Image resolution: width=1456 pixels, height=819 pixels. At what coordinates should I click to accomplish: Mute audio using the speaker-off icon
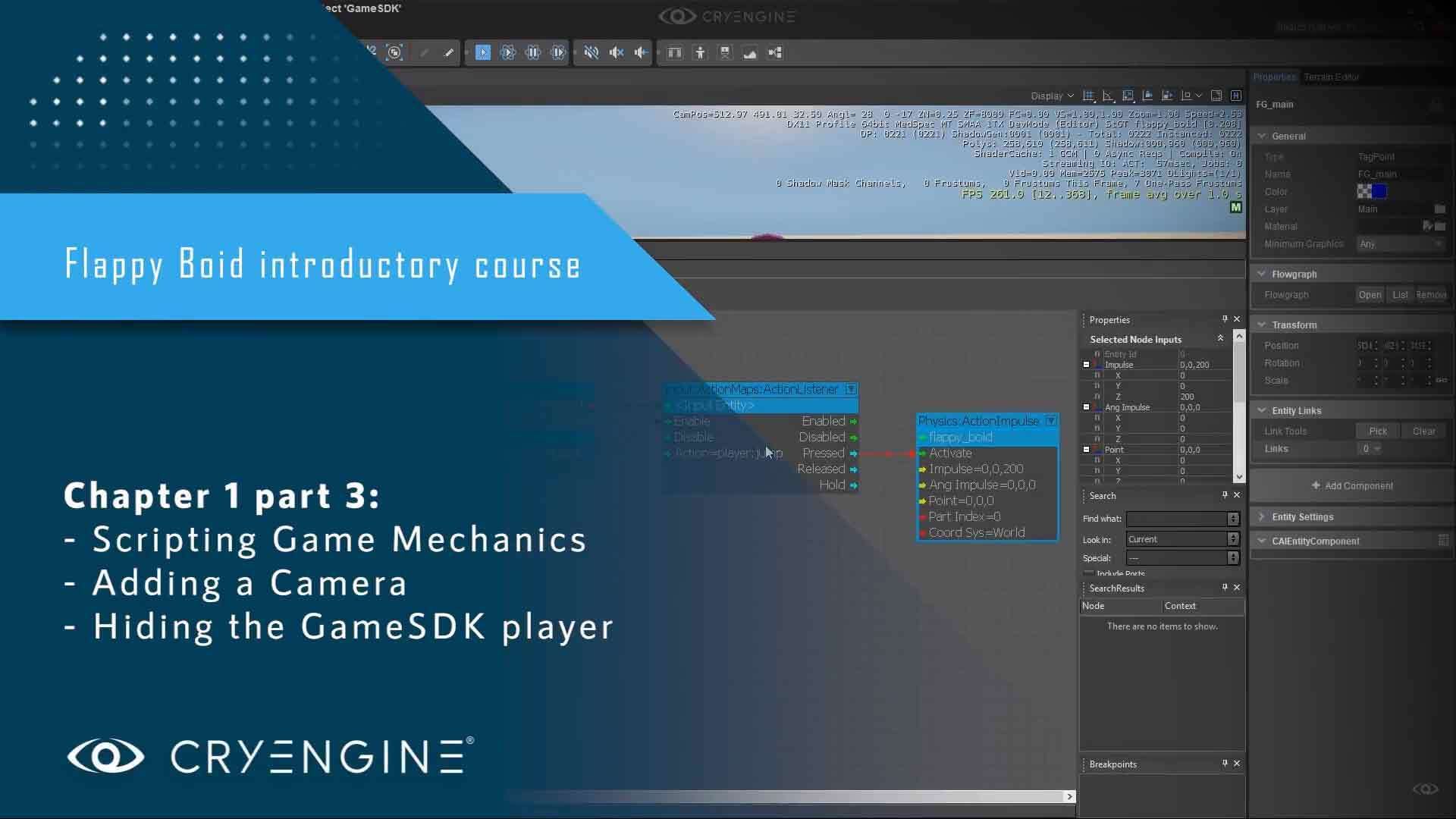point(592,52)
